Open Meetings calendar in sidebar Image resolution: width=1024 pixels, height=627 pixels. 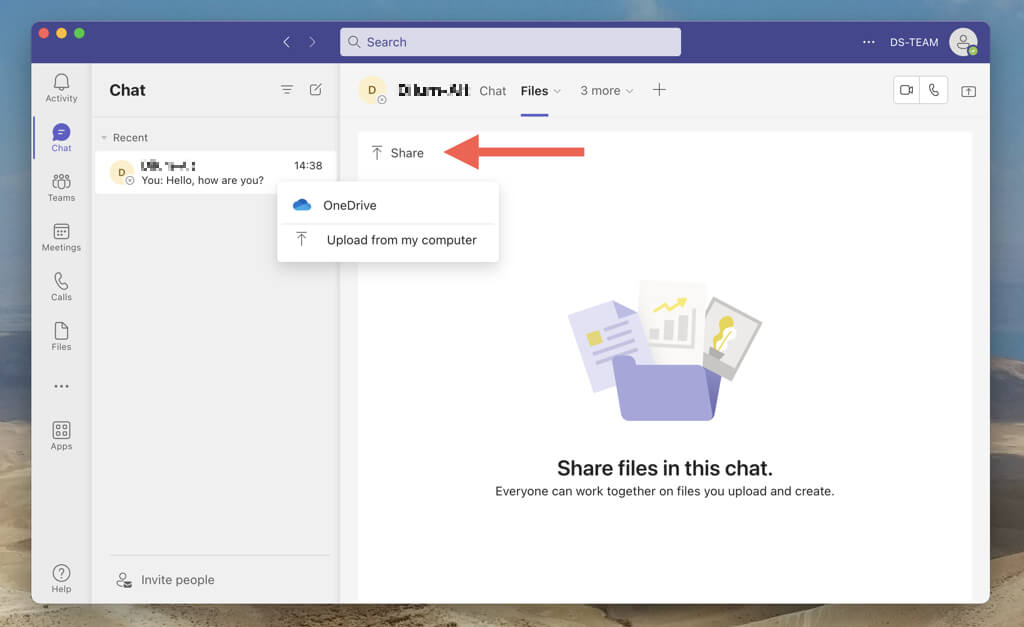click(x=61, y=237)
